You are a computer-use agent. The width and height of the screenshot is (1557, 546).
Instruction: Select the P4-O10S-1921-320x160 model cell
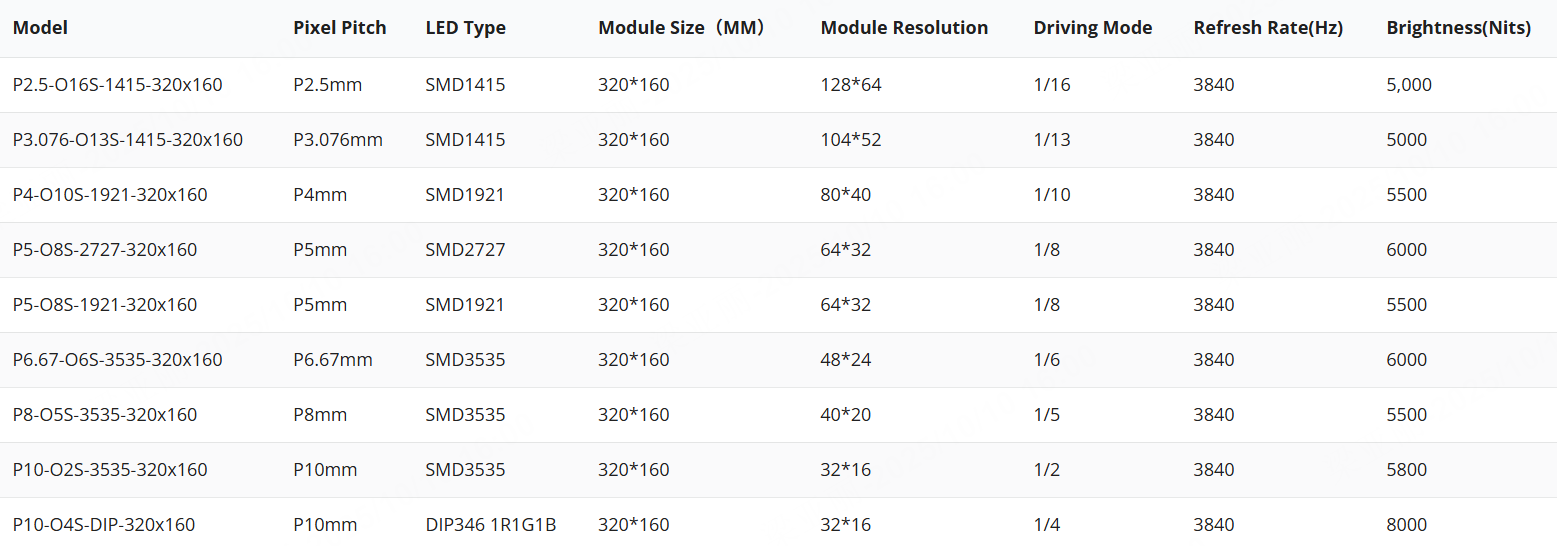(110, 195)
